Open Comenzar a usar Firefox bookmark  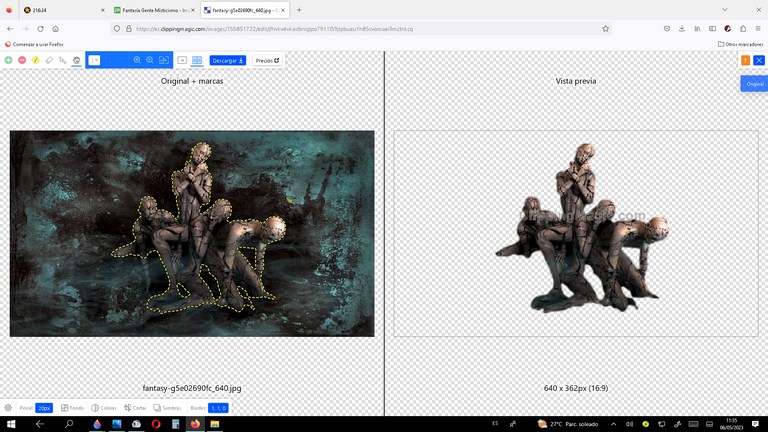[x=34, y=44]
